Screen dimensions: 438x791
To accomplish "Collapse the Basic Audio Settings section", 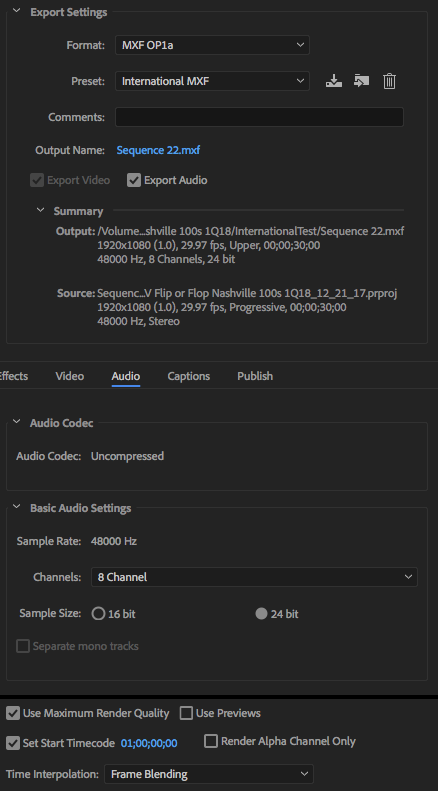I will [x=17, y=507].
